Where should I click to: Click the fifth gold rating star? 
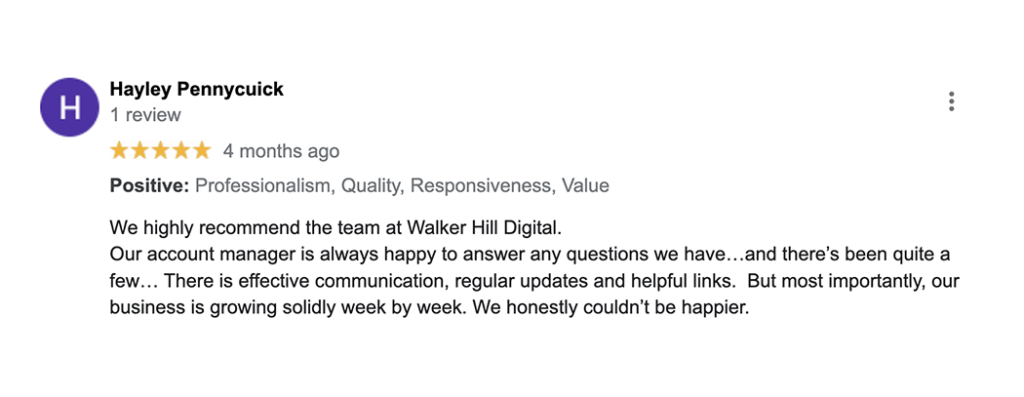(x=201, y=151)
